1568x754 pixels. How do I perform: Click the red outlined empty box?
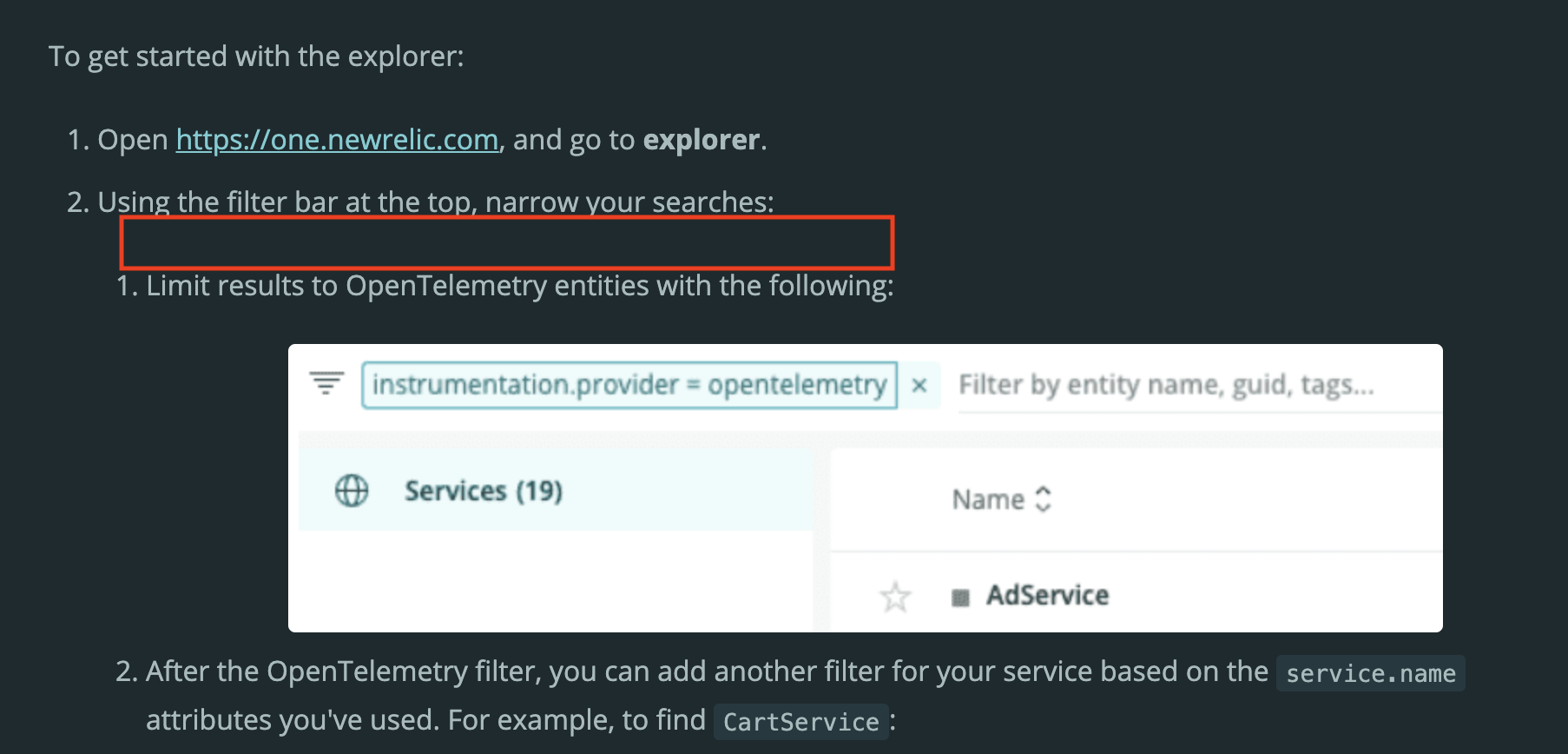click(507, 242)
